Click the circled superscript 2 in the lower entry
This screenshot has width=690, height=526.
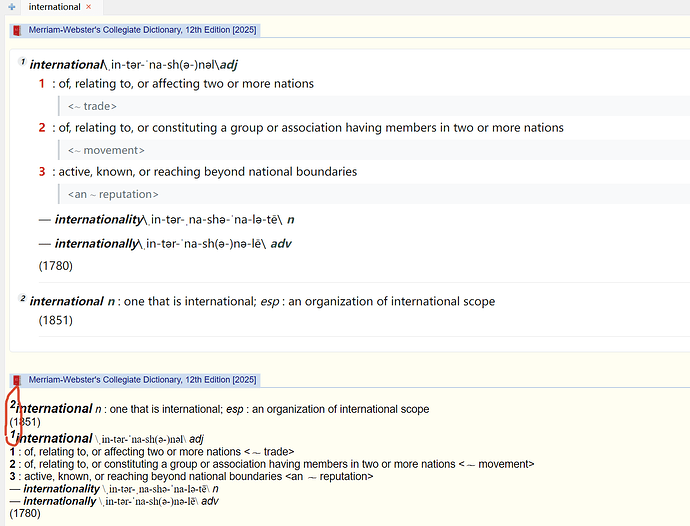point(13,404)
